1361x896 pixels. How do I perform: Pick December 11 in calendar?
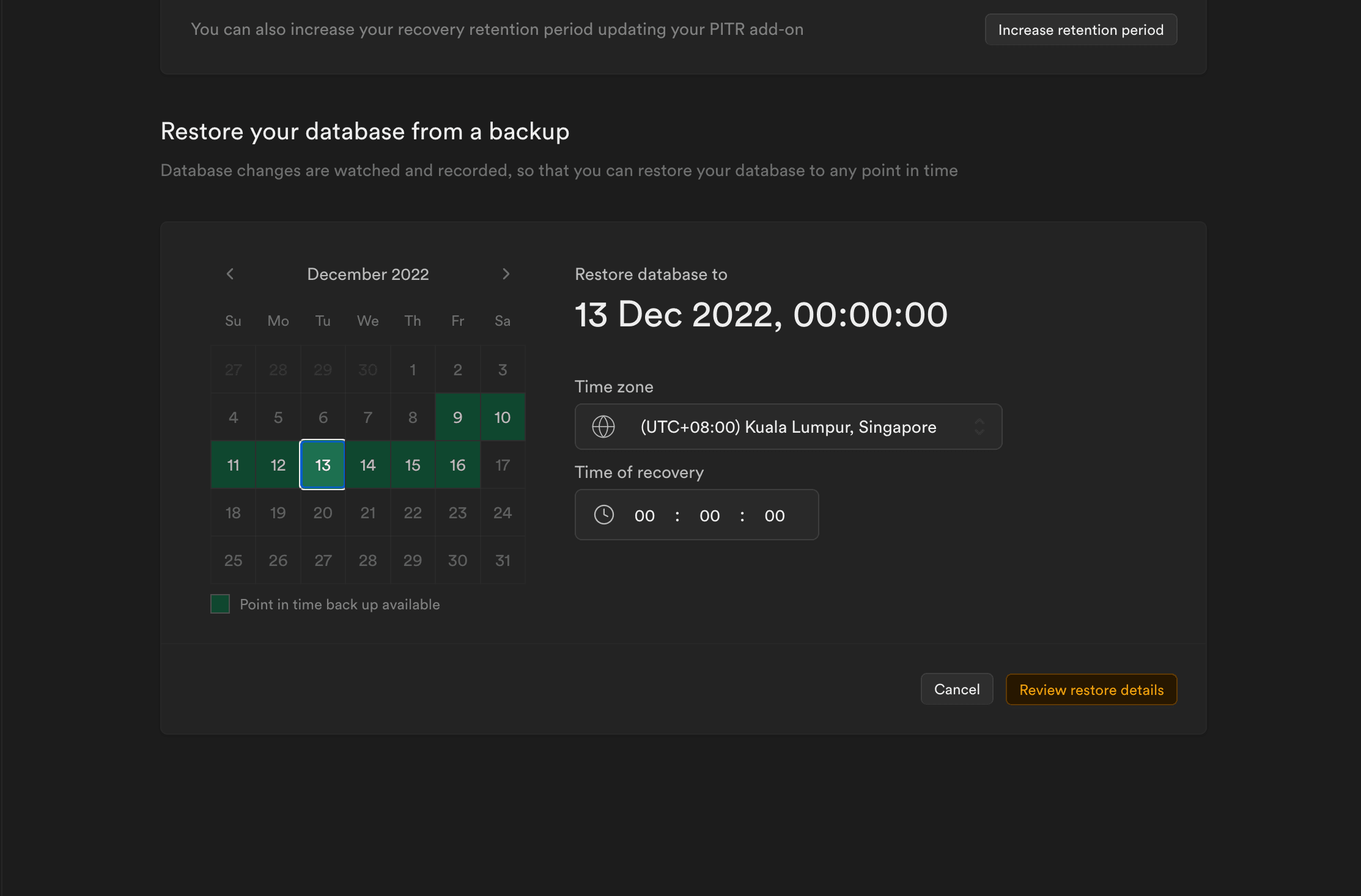(x=233, y=465)
